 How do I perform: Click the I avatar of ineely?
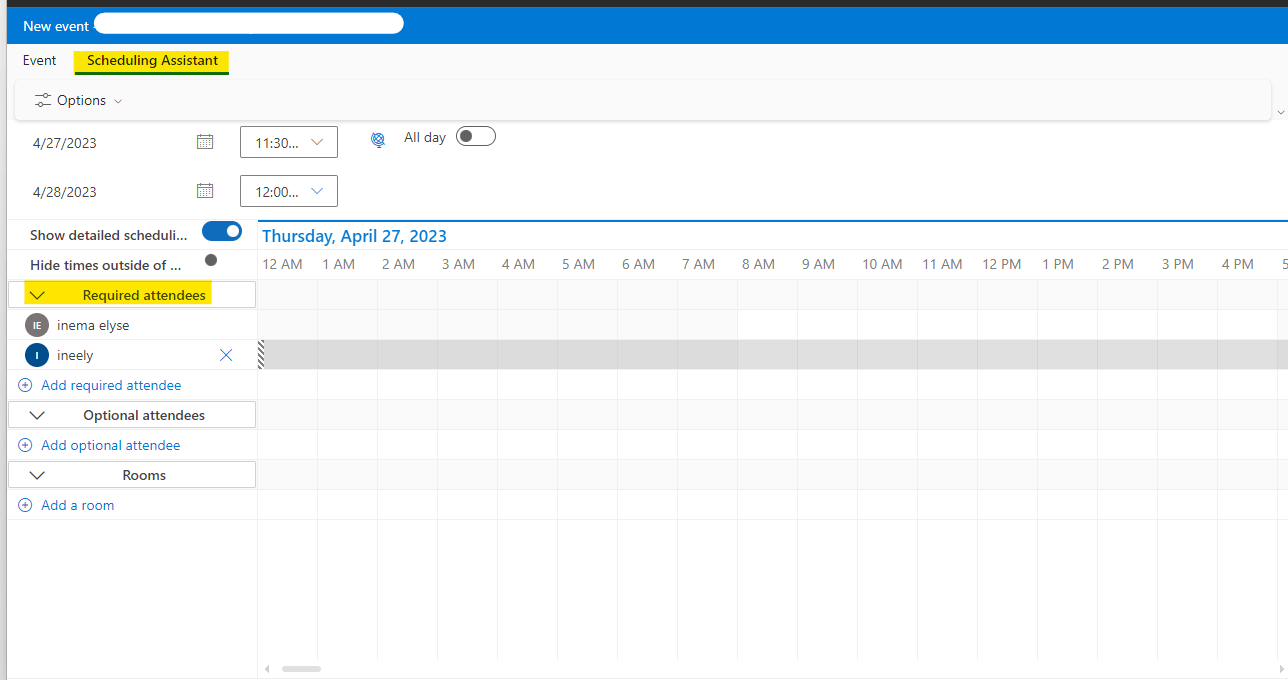37,355
